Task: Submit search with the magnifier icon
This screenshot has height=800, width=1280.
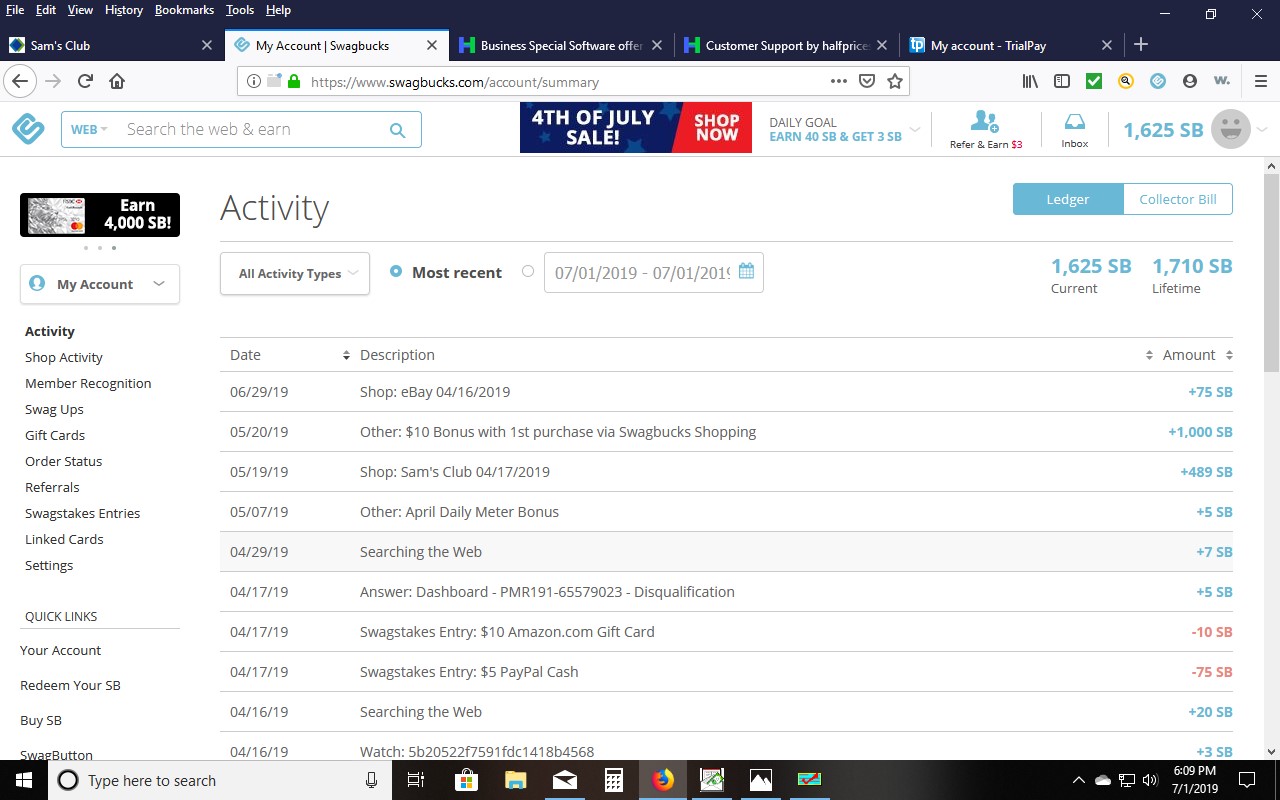Action: tap(397, 130)
